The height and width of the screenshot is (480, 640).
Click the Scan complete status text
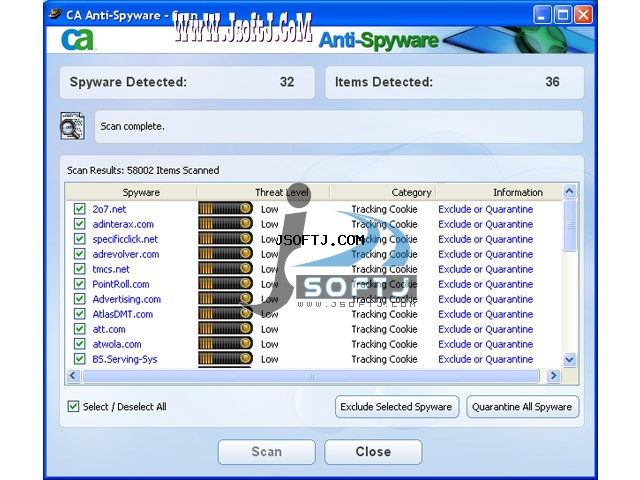(x=133, y=126)
